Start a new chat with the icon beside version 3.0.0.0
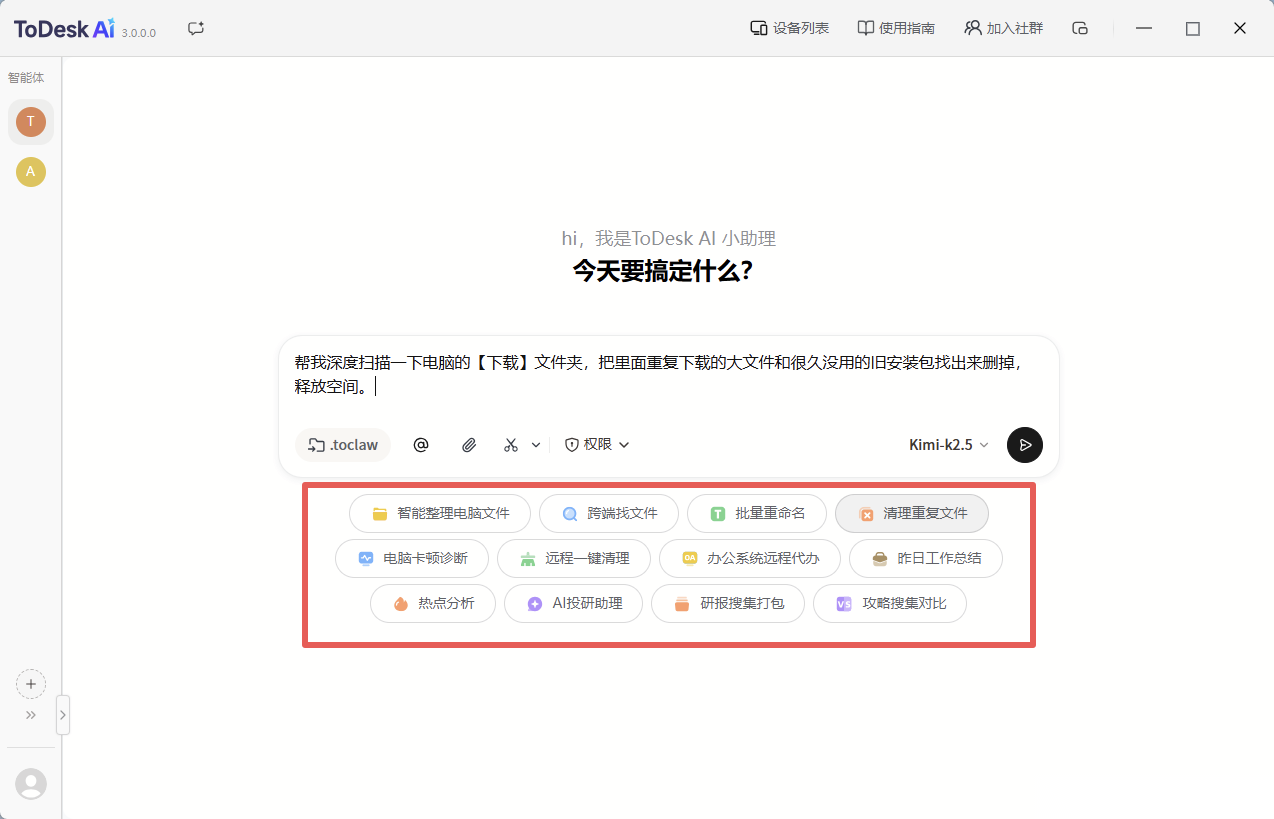 (196, 29)
